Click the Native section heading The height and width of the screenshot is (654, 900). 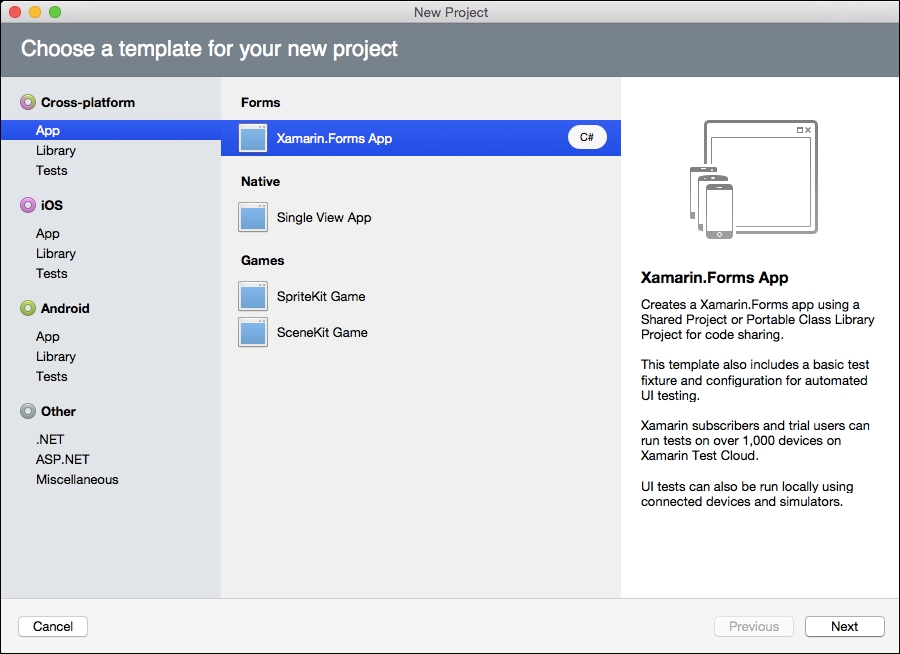pyautogui.click(x=261, y=181)
